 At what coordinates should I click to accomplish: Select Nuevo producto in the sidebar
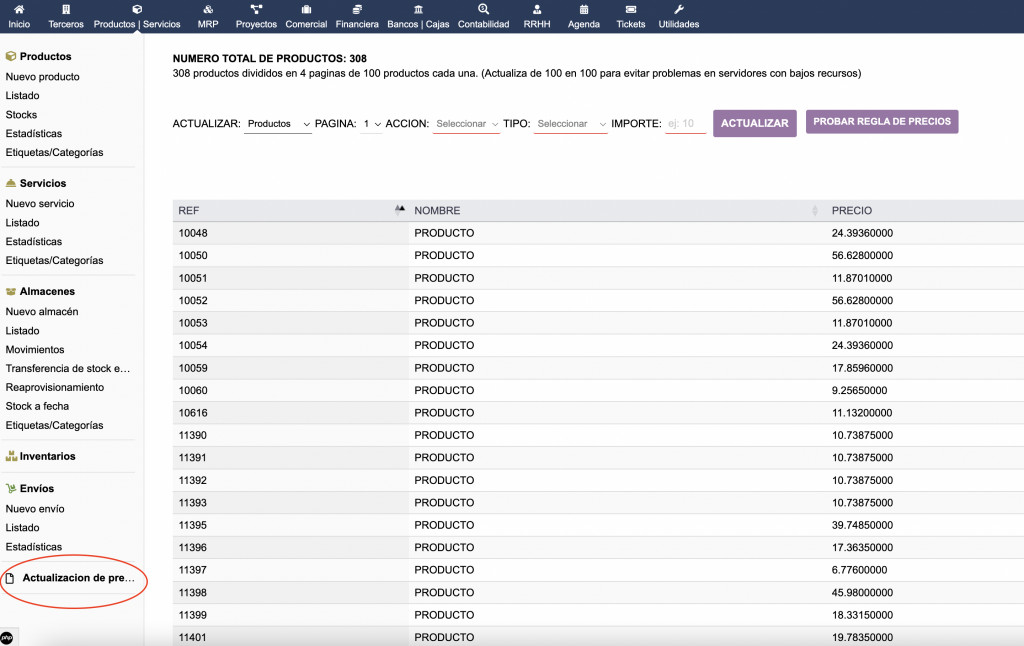(43, 77)
